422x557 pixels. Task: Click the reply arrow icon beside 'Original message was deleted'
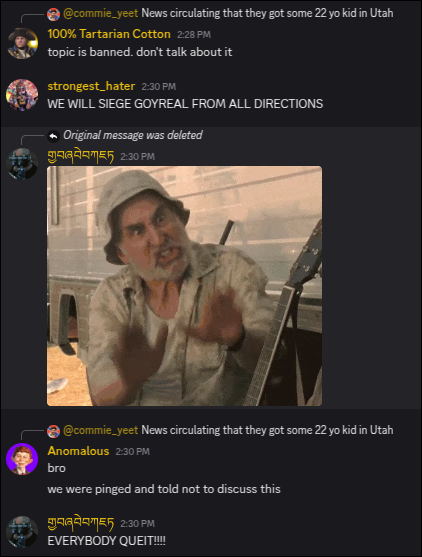tap(53, 136)
